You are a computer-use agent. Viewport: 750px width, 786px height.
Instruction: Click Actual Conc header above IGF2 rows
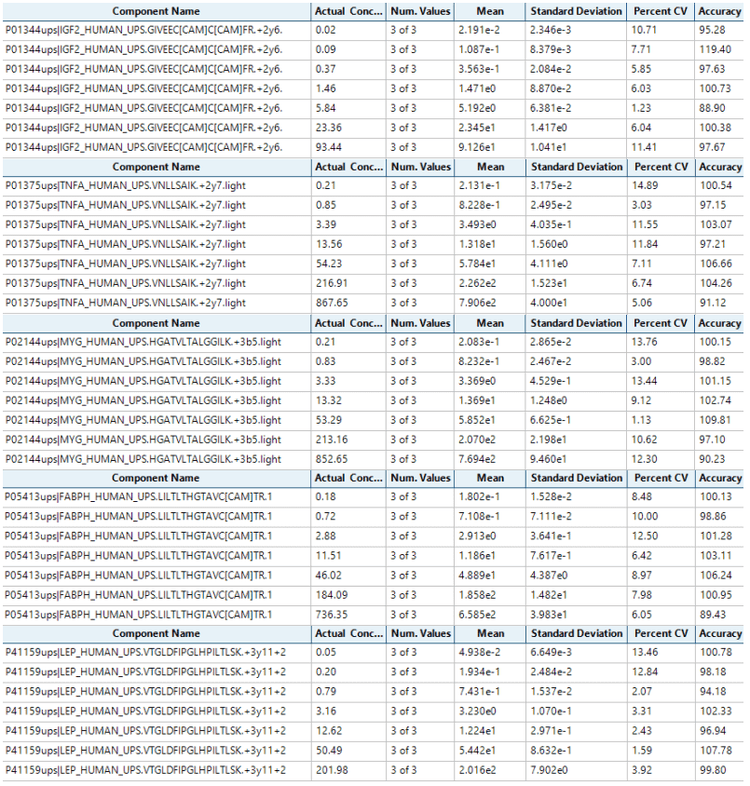347,11
